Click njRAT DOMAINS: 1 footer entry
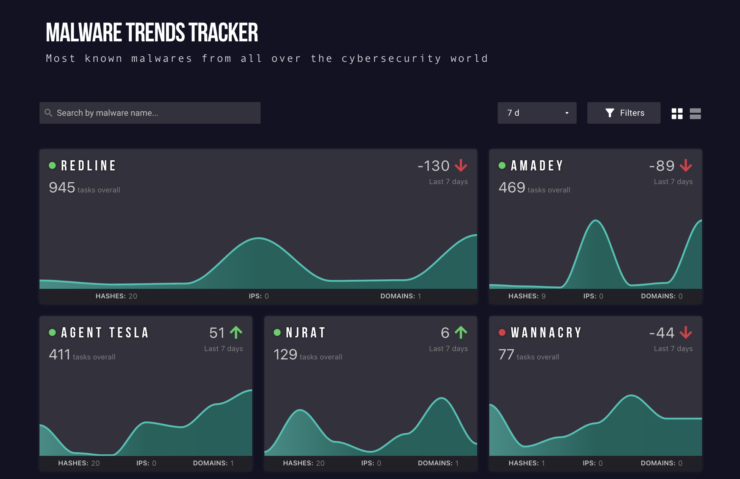740x479 pixels. pyautogui.click(x=438, y=463)
